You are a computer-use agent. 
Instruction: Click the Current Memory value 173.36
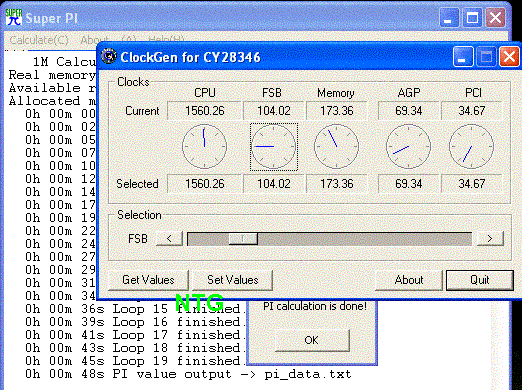click(x=337, y=111)
